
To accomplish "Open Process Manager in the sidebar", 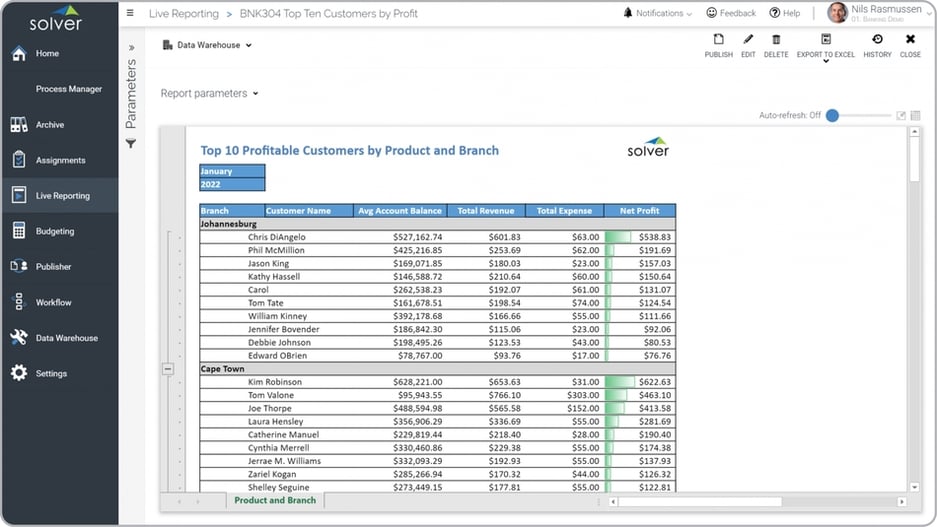I will (68, 89).
